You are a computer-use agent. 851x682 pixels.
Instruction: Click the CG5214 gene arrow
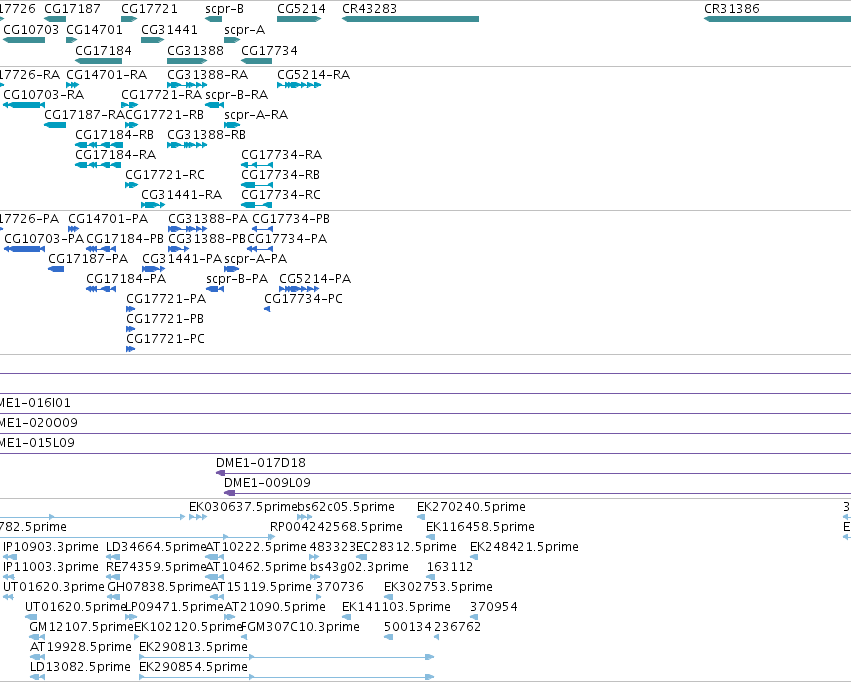(x=299, y=19)
